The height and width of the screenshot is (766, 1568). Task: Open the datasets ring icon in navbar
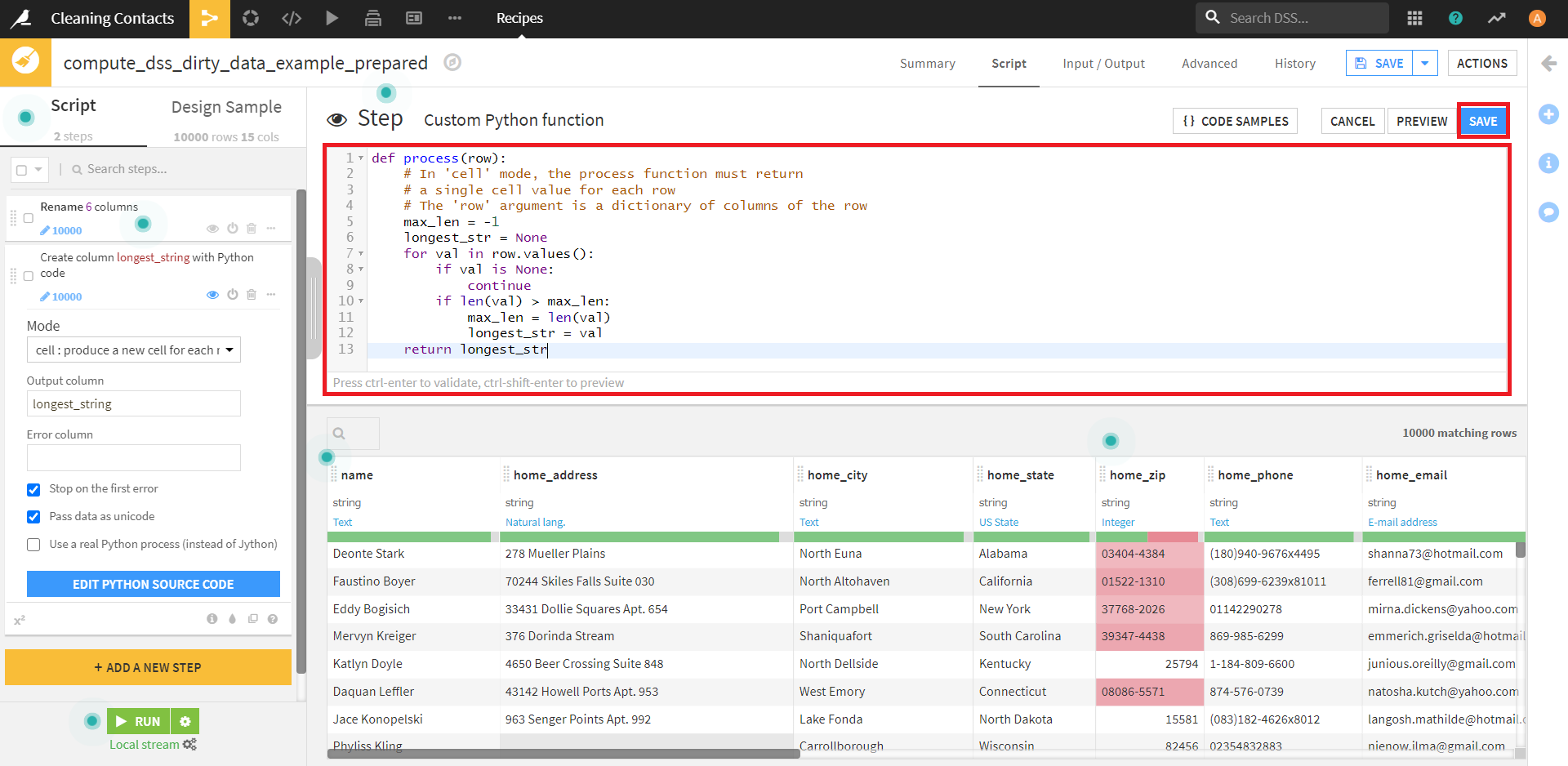click(251, 18)
